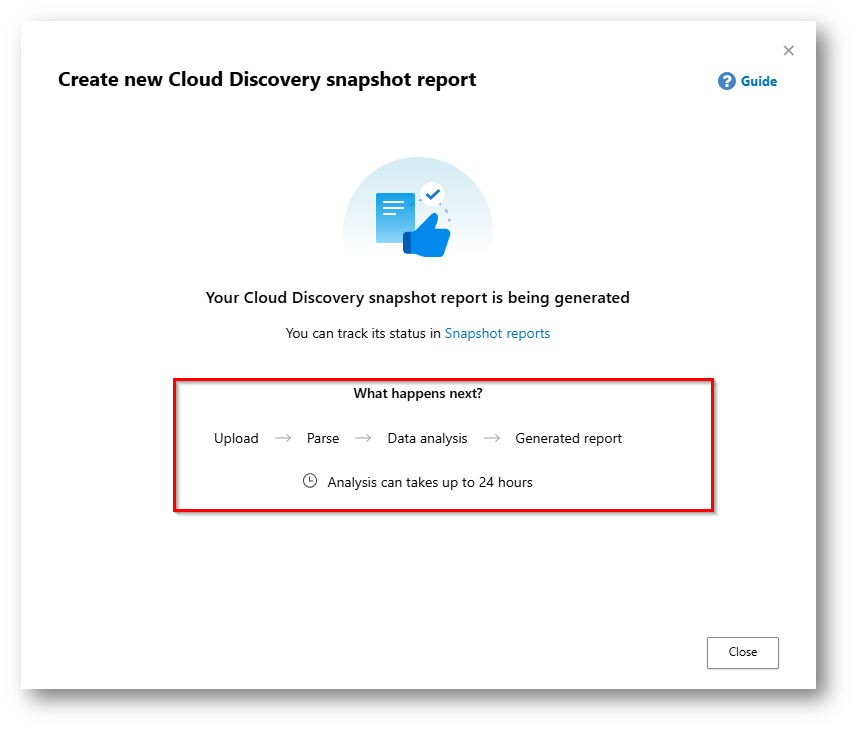Click the "snapshot report is being generated" message
The image size is (858, 731).
click(418, 297)
